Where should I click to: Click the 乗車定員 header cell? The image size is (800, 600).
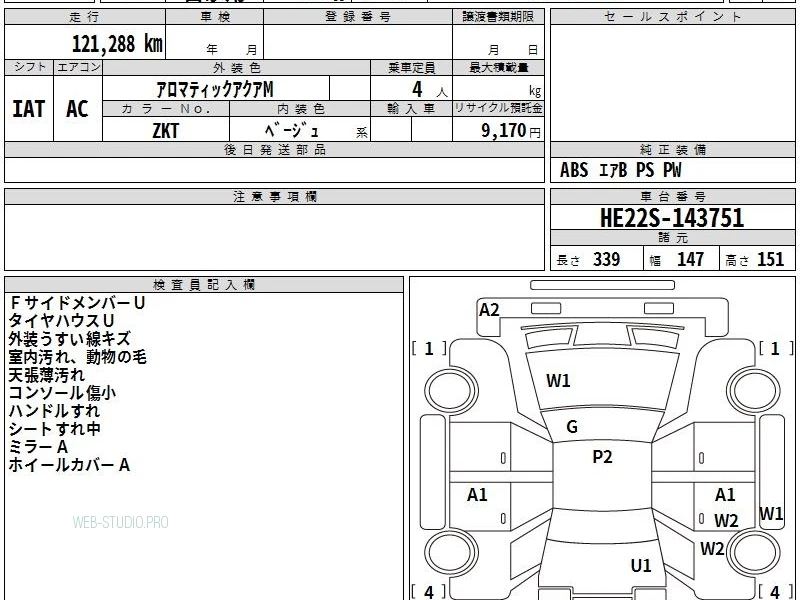point(411,68)
